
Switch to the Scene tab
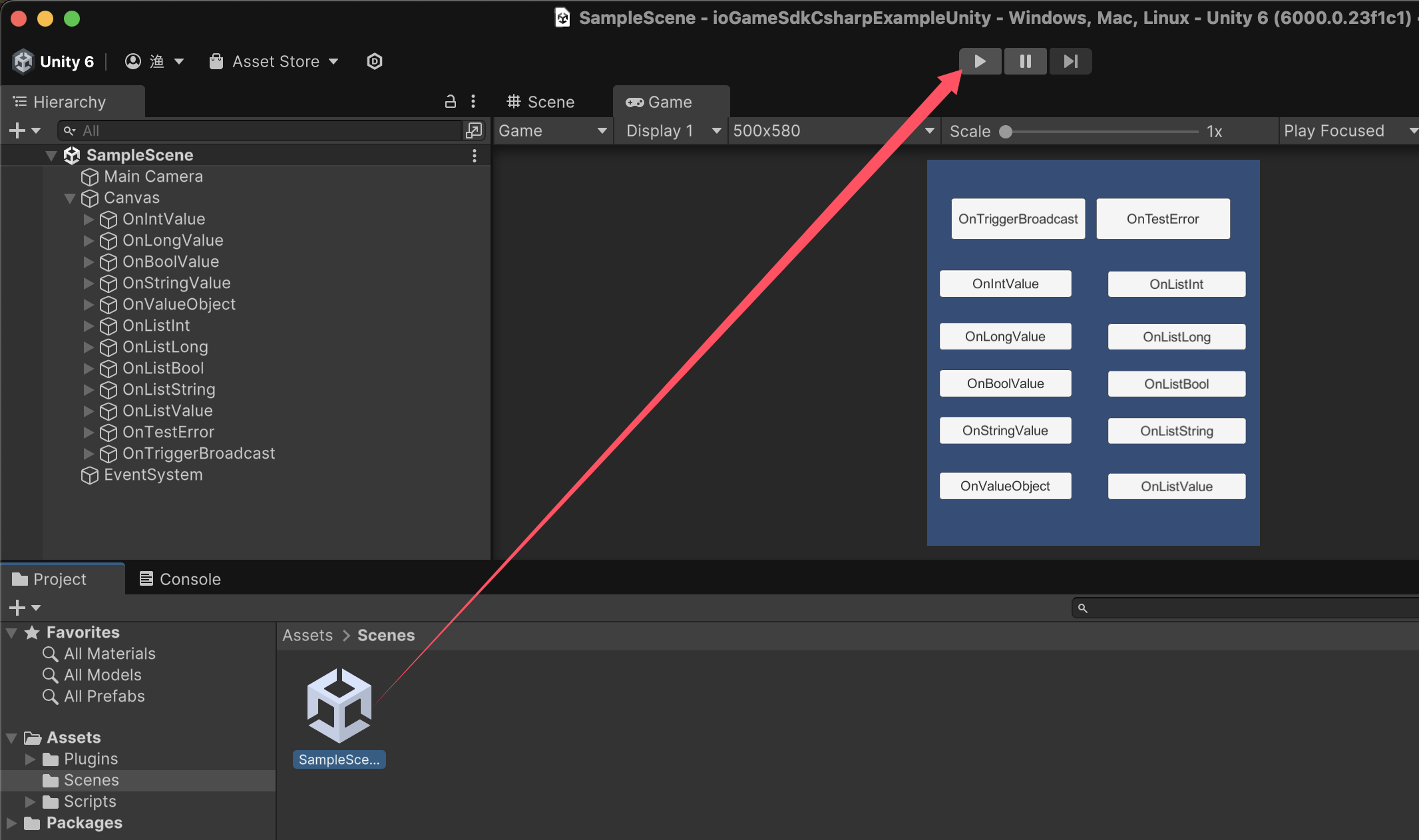point(540,102)
